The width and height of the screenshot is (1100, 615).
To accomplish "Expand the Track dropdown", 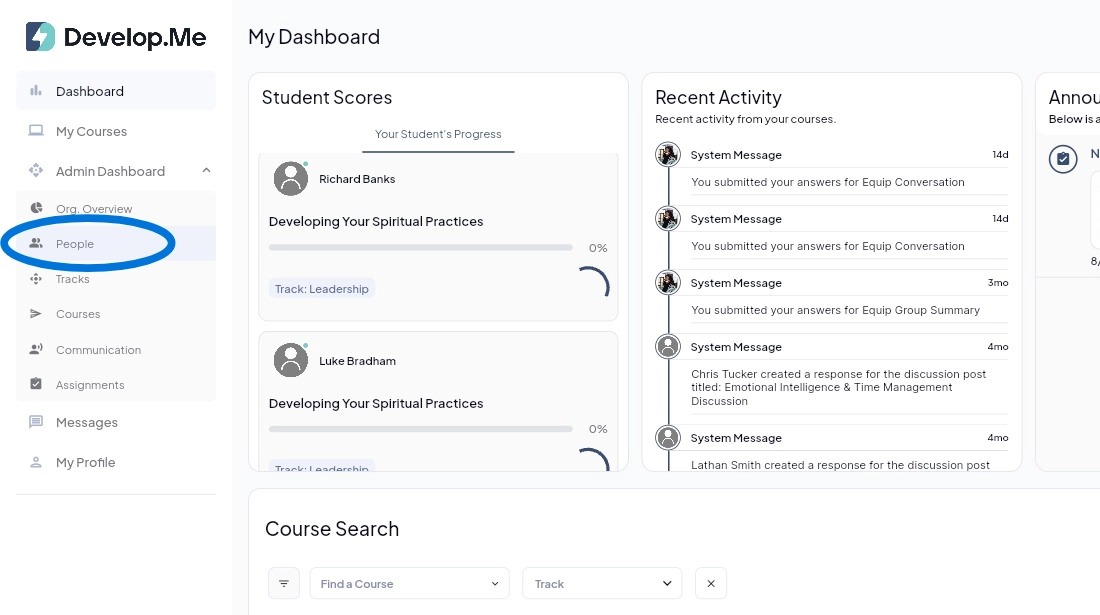I will pos(602,583).
